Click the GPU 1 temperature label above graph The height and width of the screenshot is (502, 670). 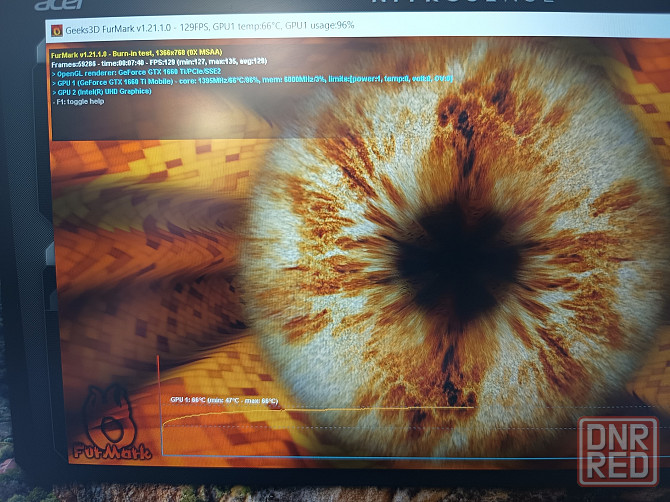point(223,401)
